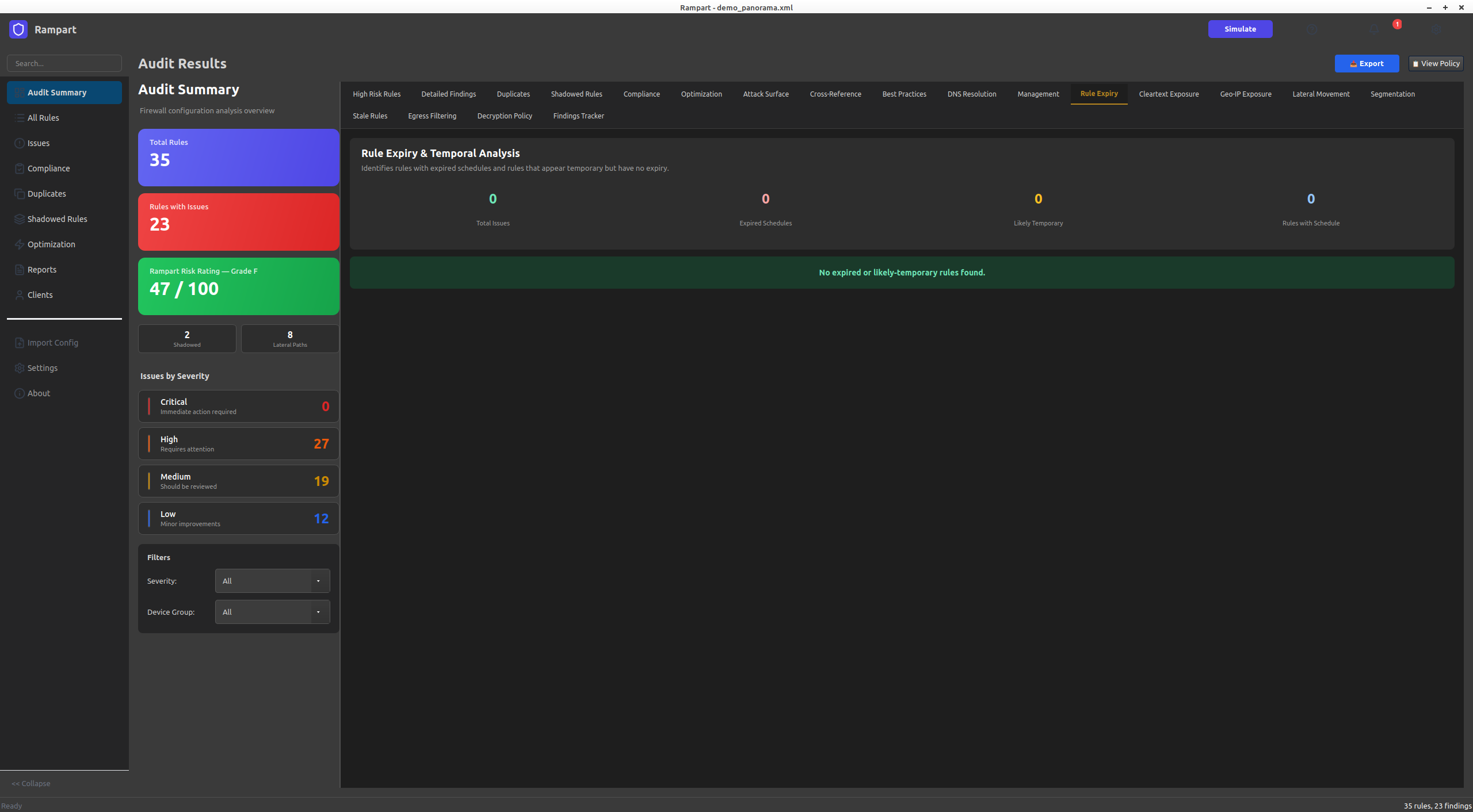Click the Import Config file icon
1473x812 pixels.
pos(20,343)
